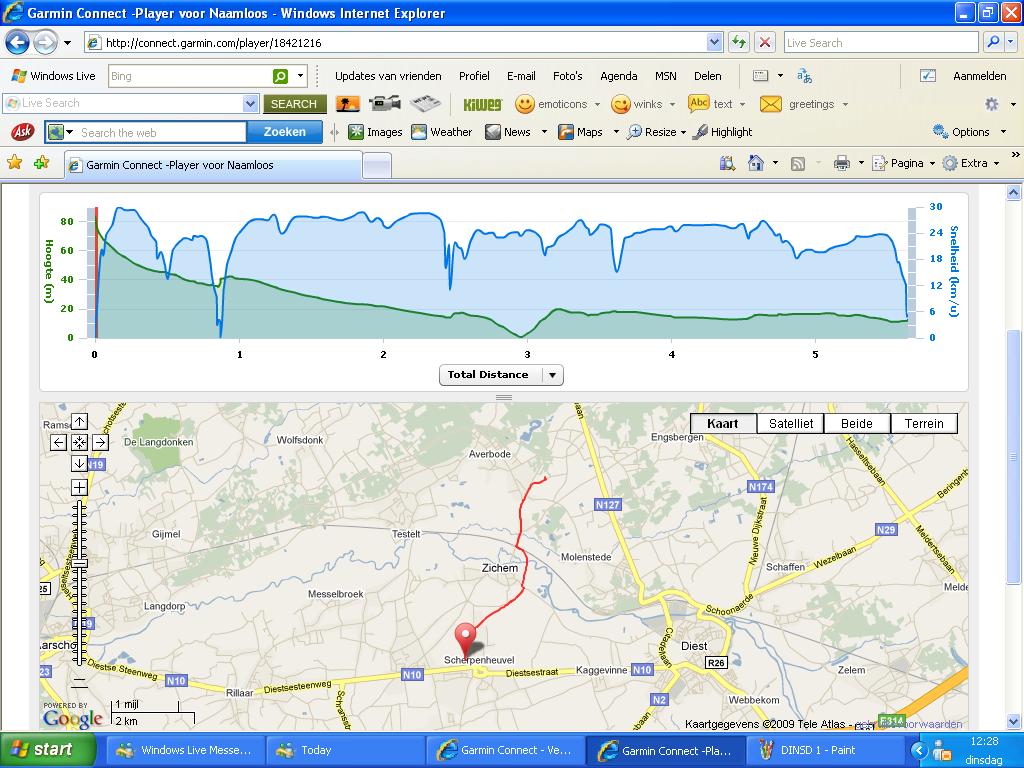Viewport: 1024px width, 768px height.
Task: Click the RSS feeds icon
Action: [x=797, y=163]
